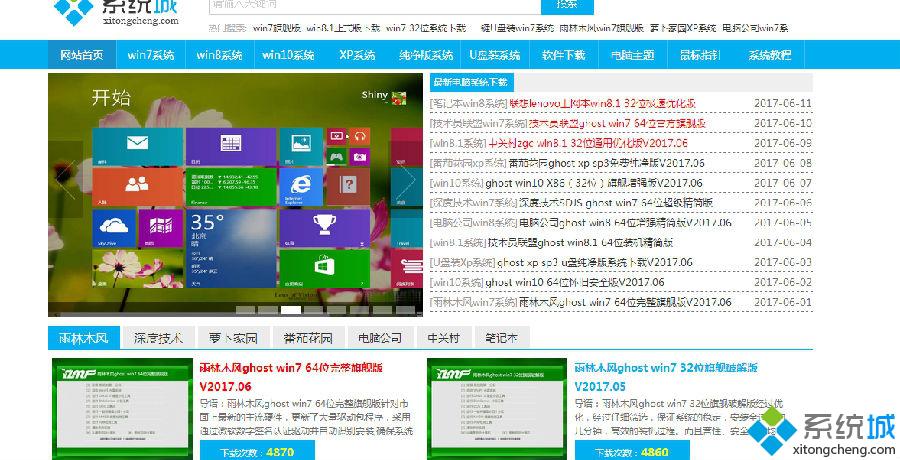This screenshot has height=460, width=900.
Task: Switch to the 中关村 tab
Action: 444,338
